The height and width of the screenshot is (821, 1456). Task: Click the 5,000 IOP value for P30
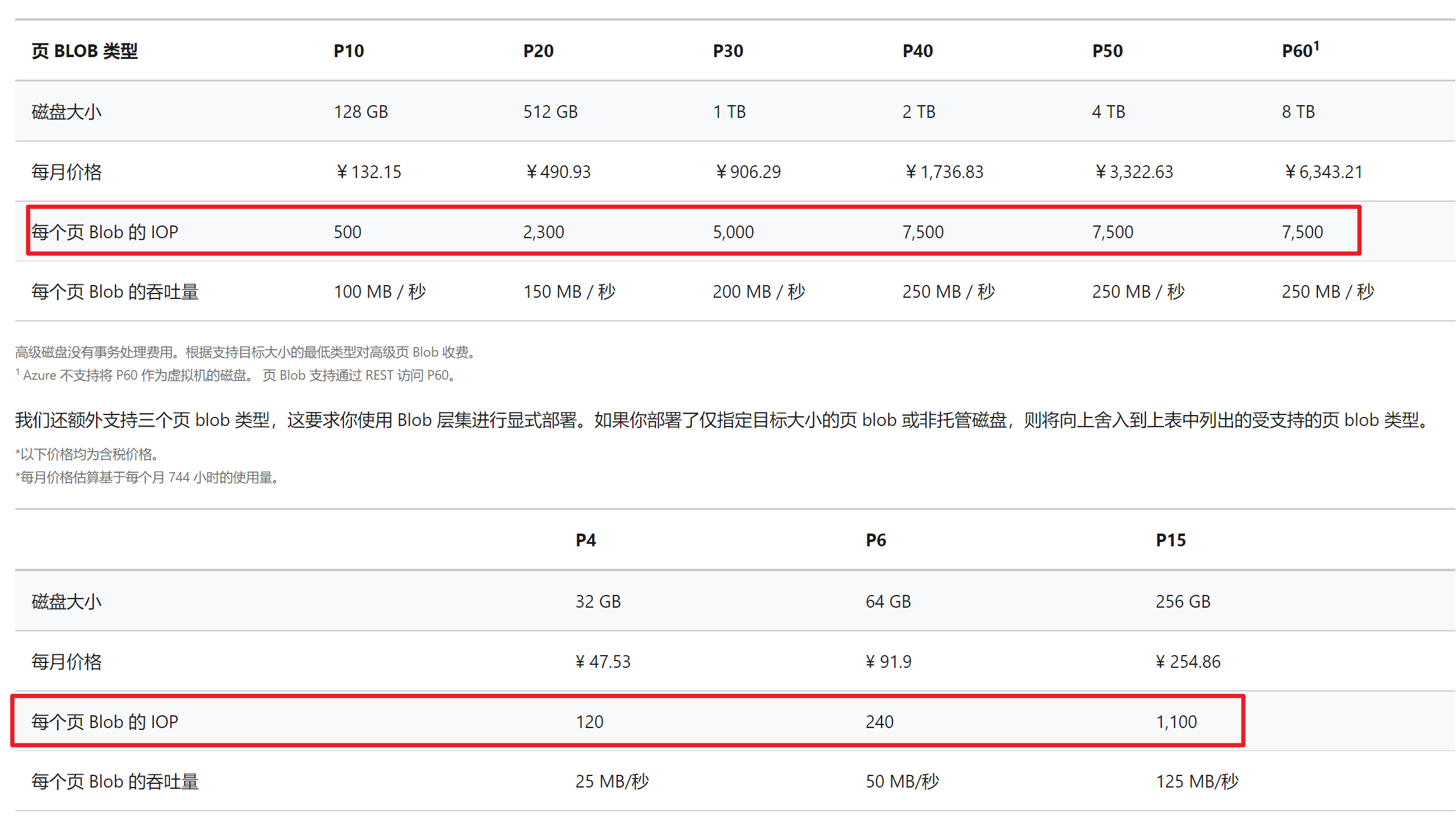point(733,232)
